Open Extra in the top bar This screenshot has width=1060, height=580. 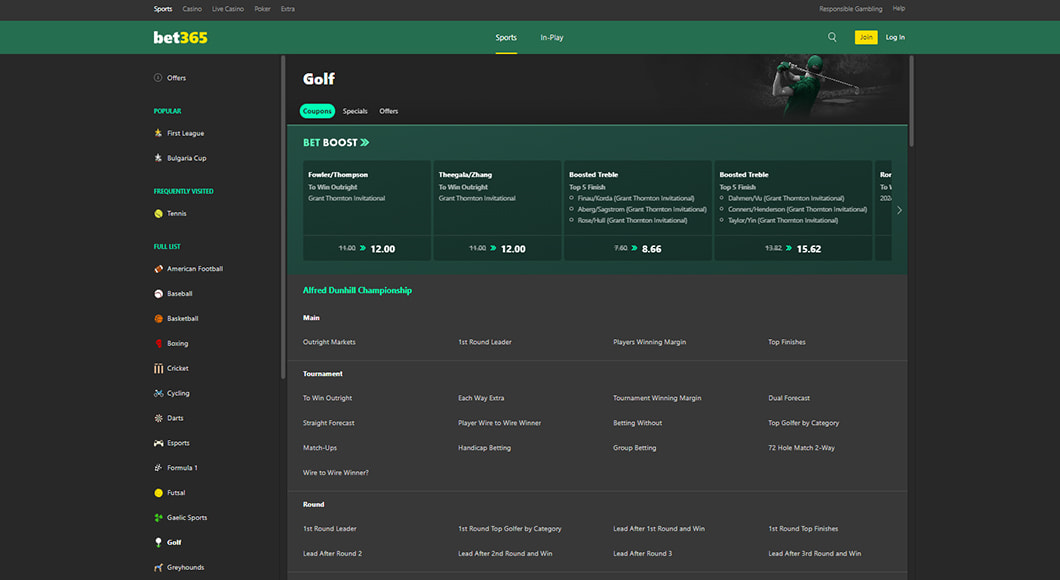point(288,9)
